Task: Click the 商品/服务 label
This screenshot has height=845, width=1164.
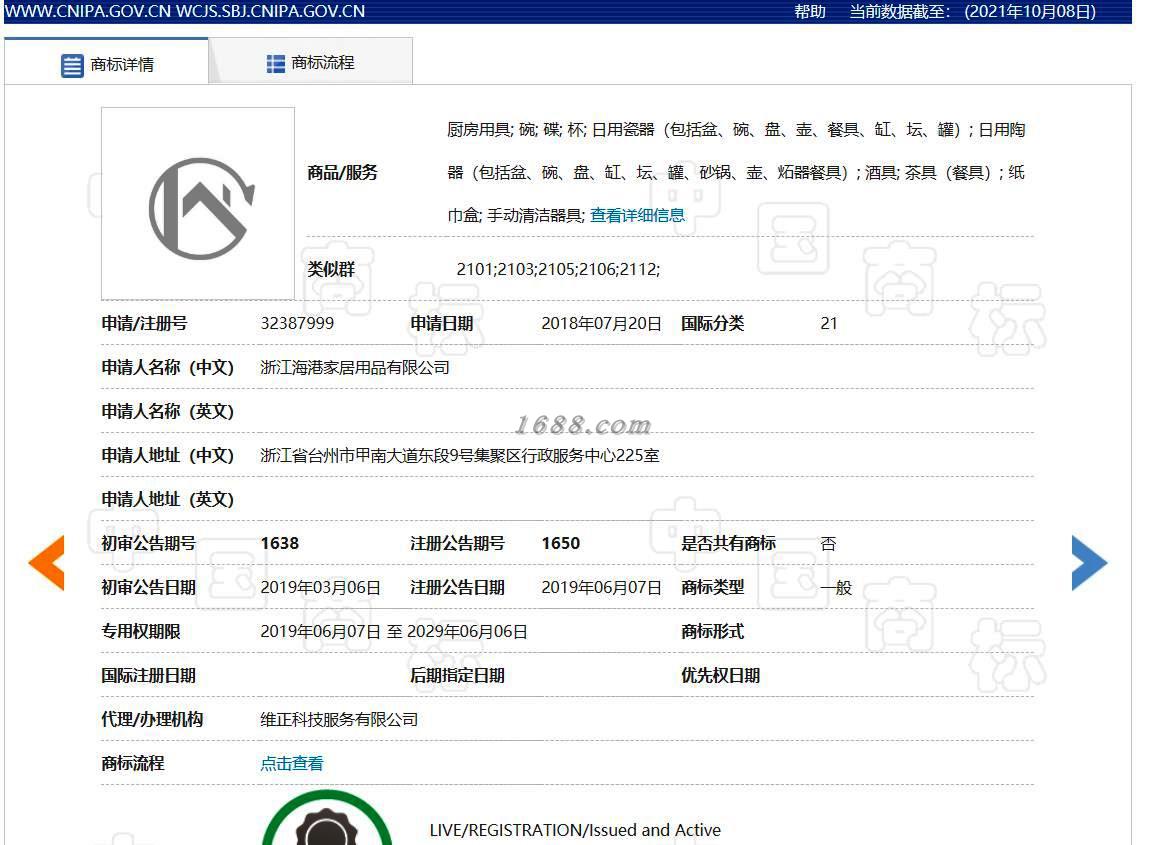Action: coord(342,173)
